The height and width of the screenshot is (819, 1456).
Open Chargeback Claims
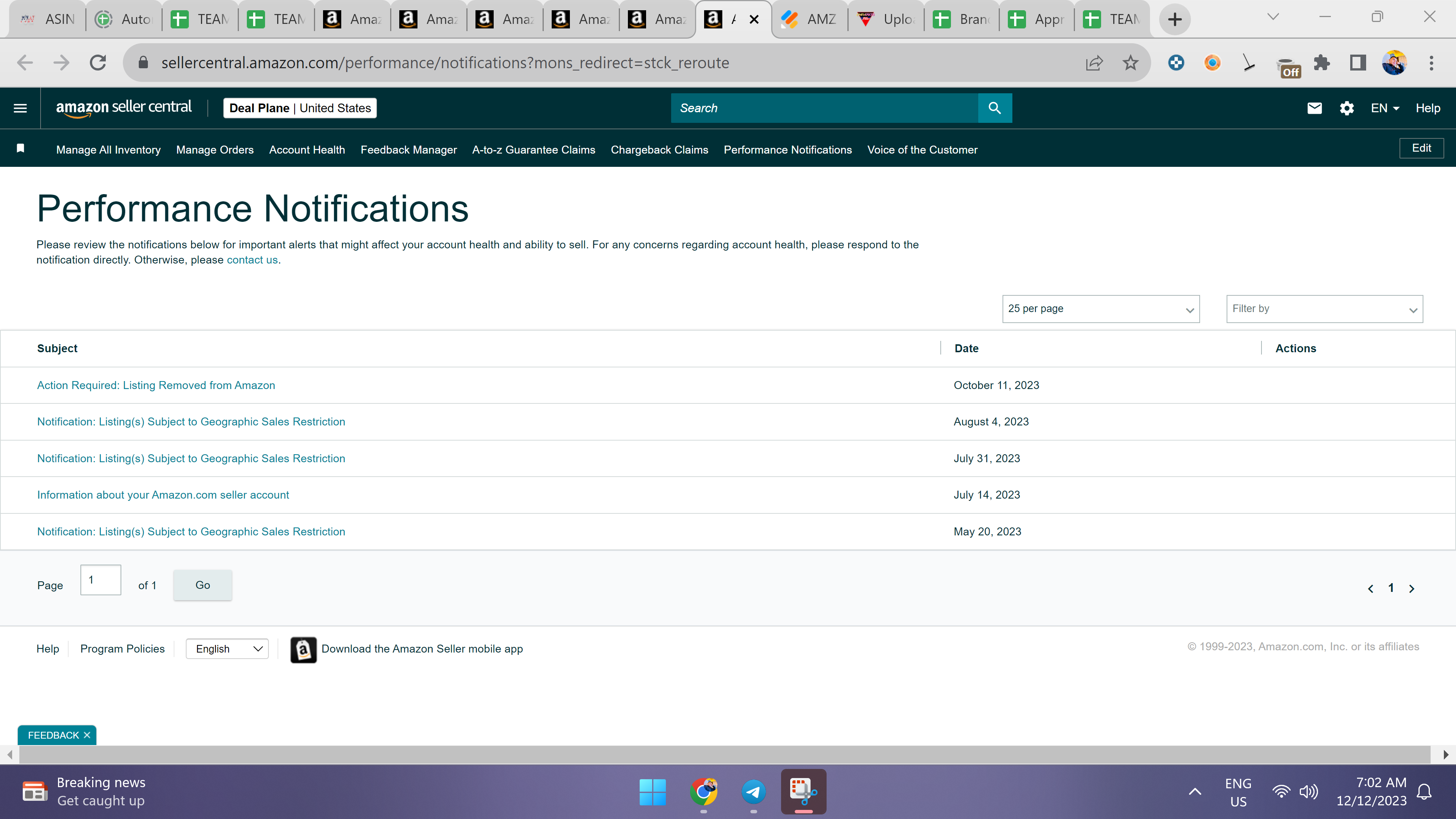660,150
